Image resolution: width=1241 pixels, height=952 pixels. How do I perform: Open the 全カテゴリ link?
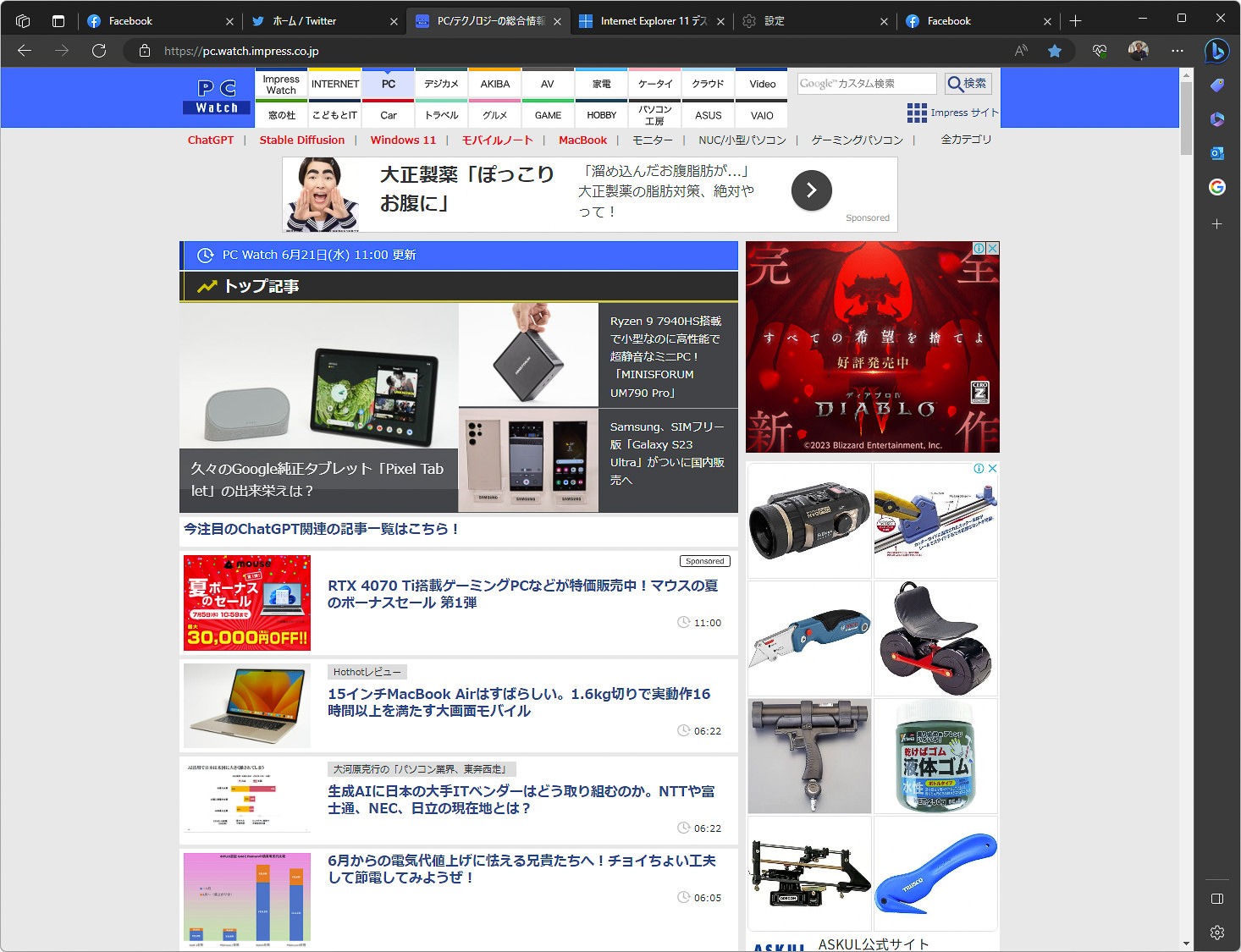(x=966, y=140)
